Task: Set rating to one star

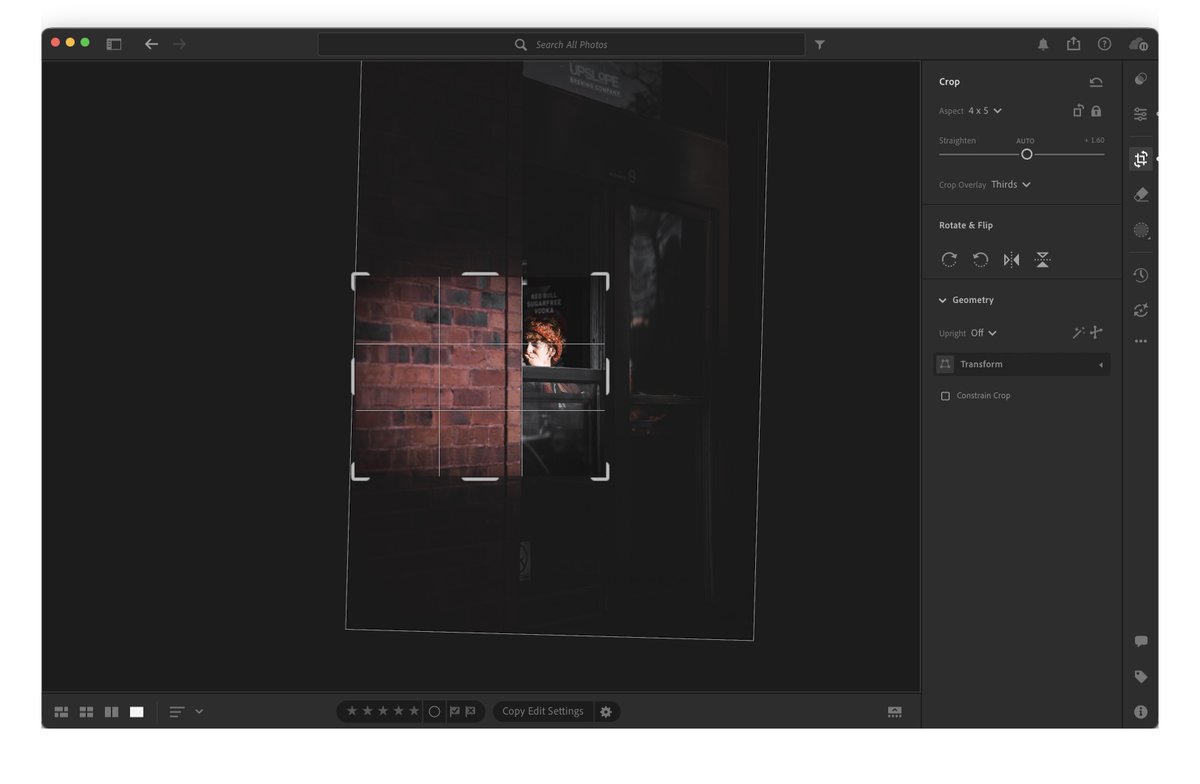Action: click(351, 711)
